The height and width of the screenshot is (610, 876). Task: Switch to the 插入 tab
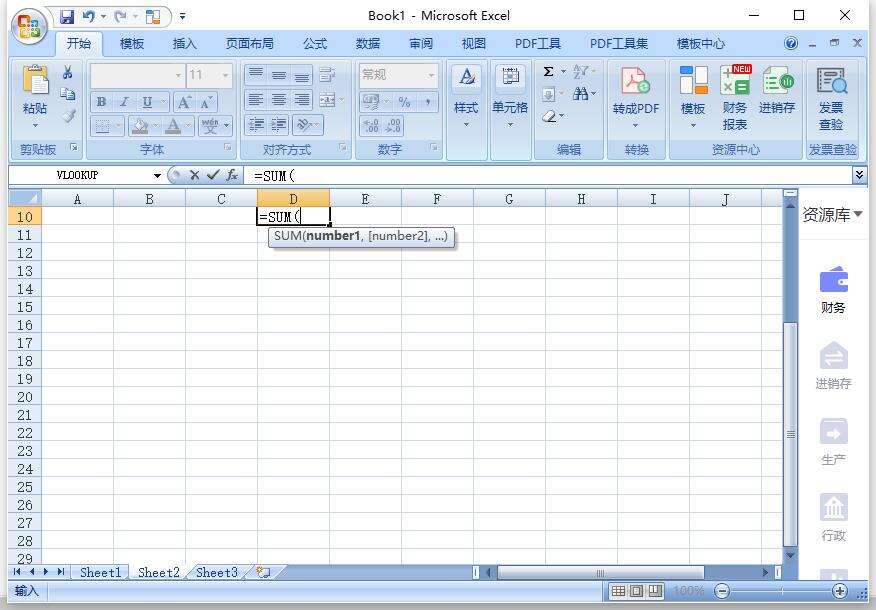click(184, 44)
